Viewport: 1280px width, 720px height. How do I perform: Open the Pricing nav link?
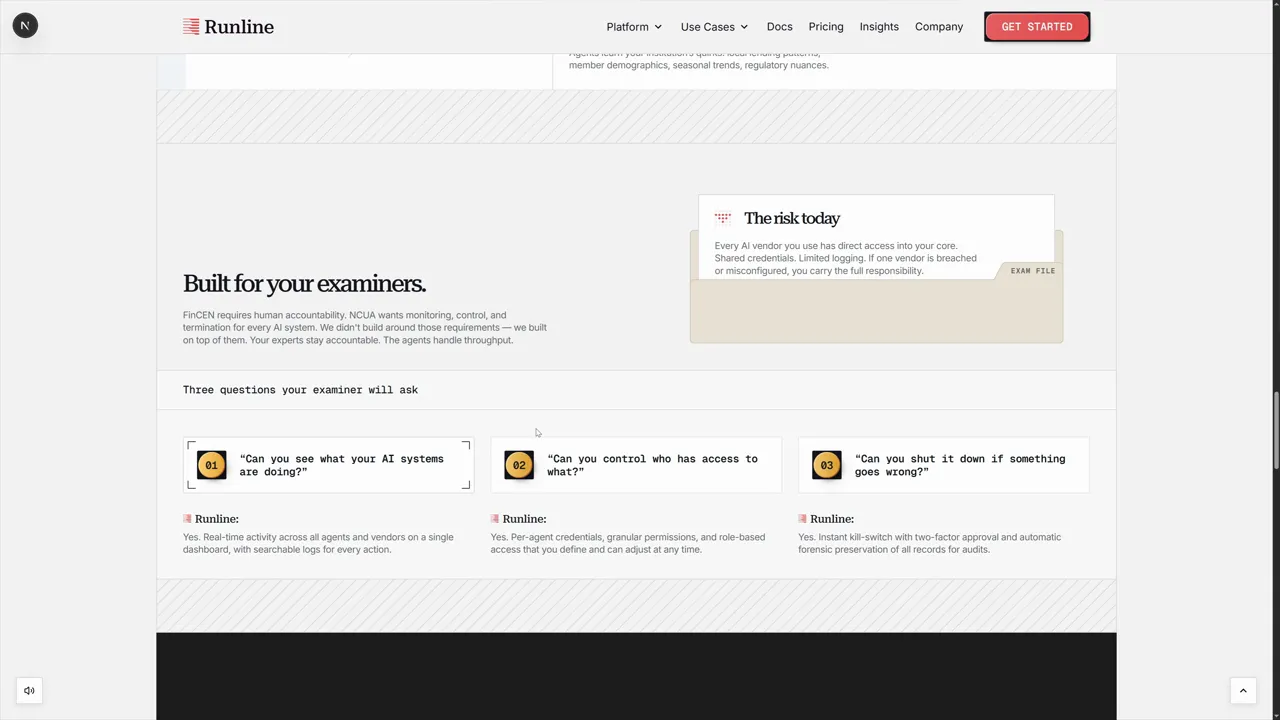(826, 27)
